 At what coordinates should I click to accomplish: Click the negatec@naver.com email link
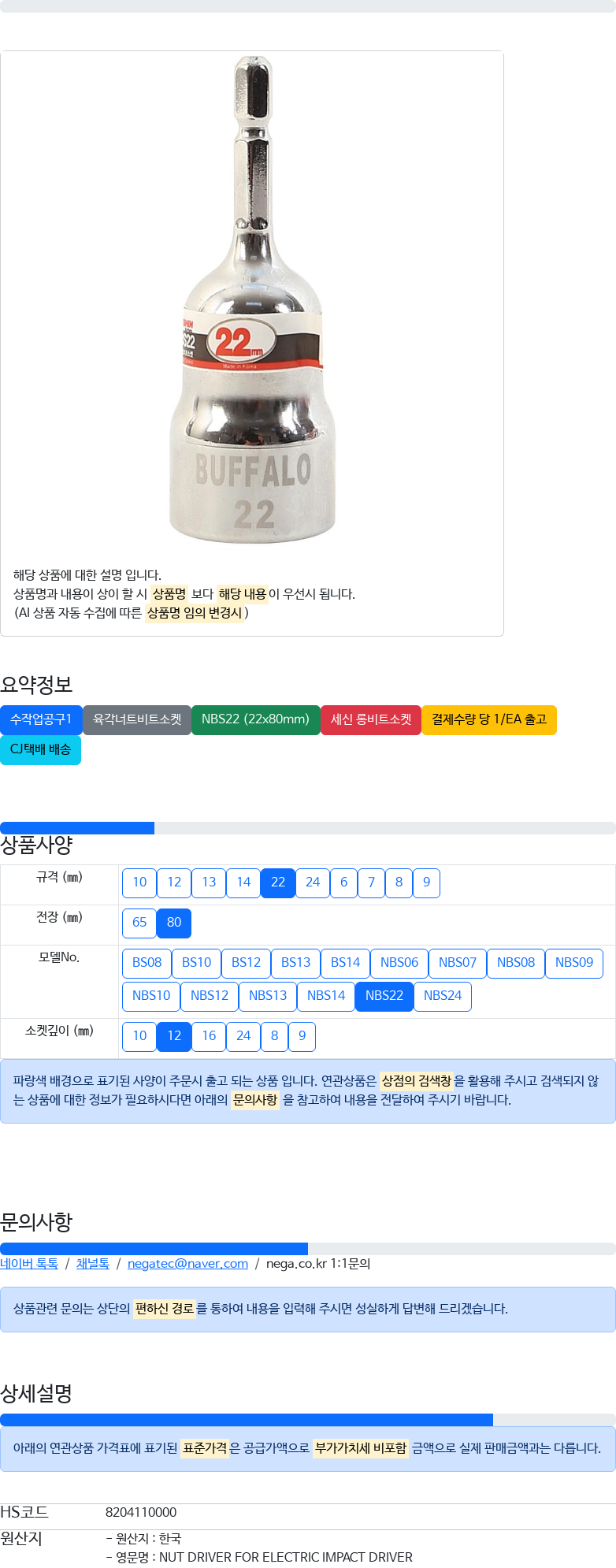(x=187, y=1264)
